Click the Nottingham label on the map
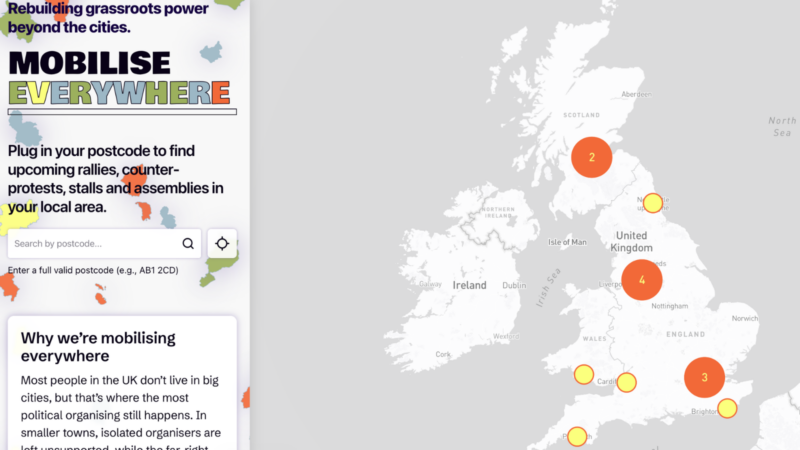This screenshot has height=450, width=800. click(x=675, y=307)
